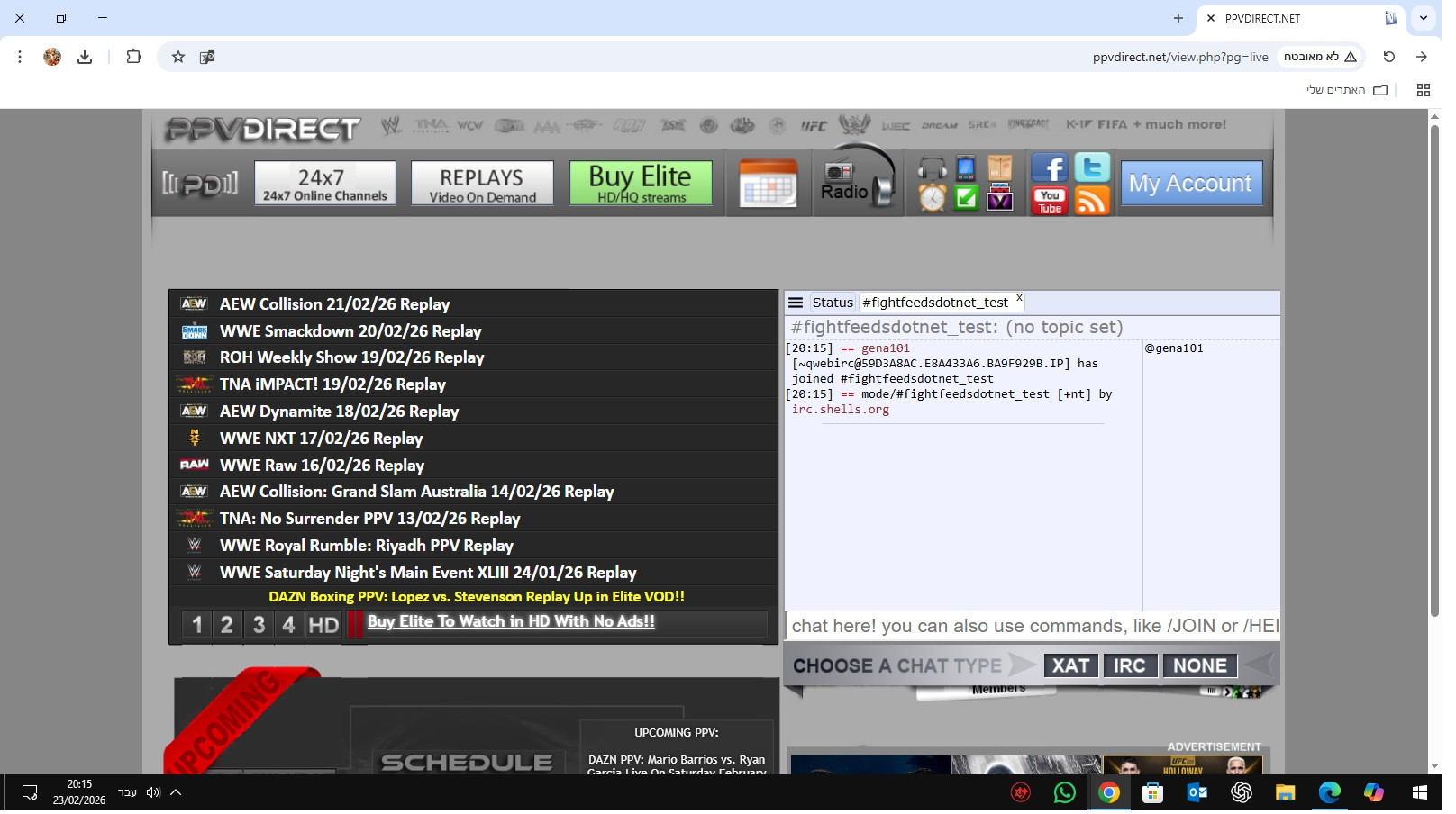
Task: Open the Chrome profile avatar
Action: (x=52, y=57)
